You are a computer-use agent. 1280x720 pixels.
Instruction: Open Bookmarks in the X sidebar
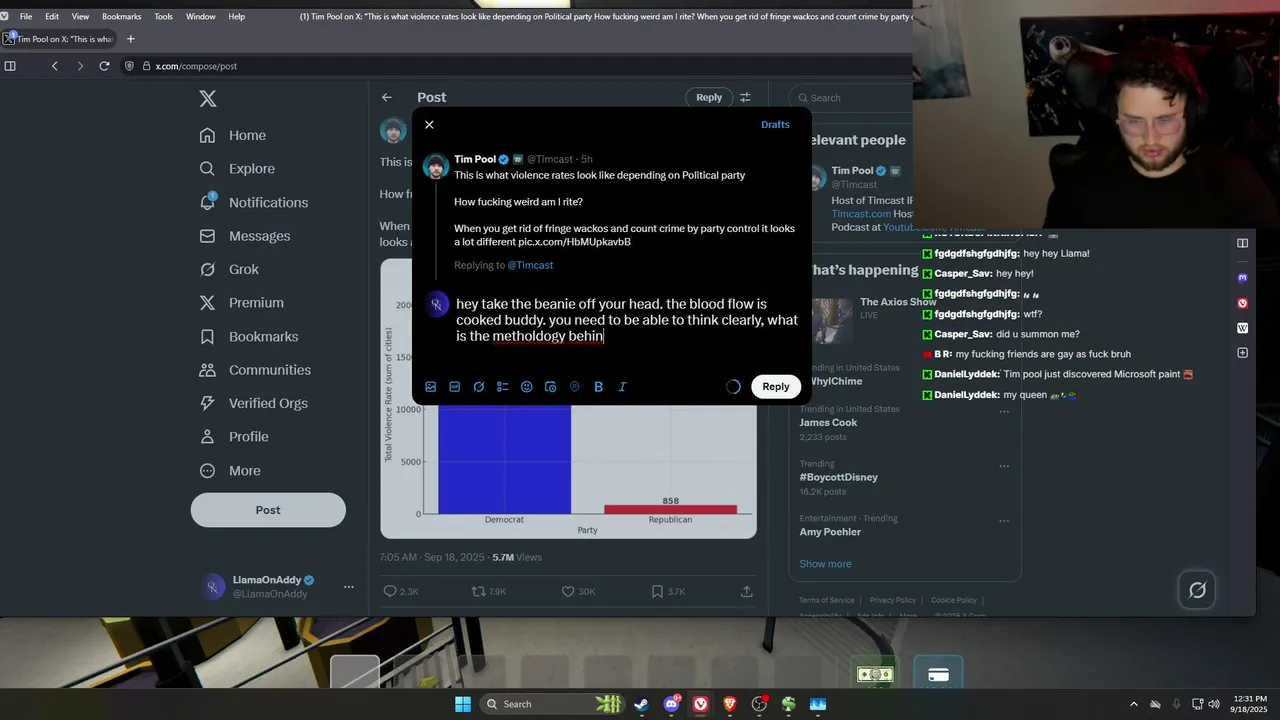pos(249,337)
